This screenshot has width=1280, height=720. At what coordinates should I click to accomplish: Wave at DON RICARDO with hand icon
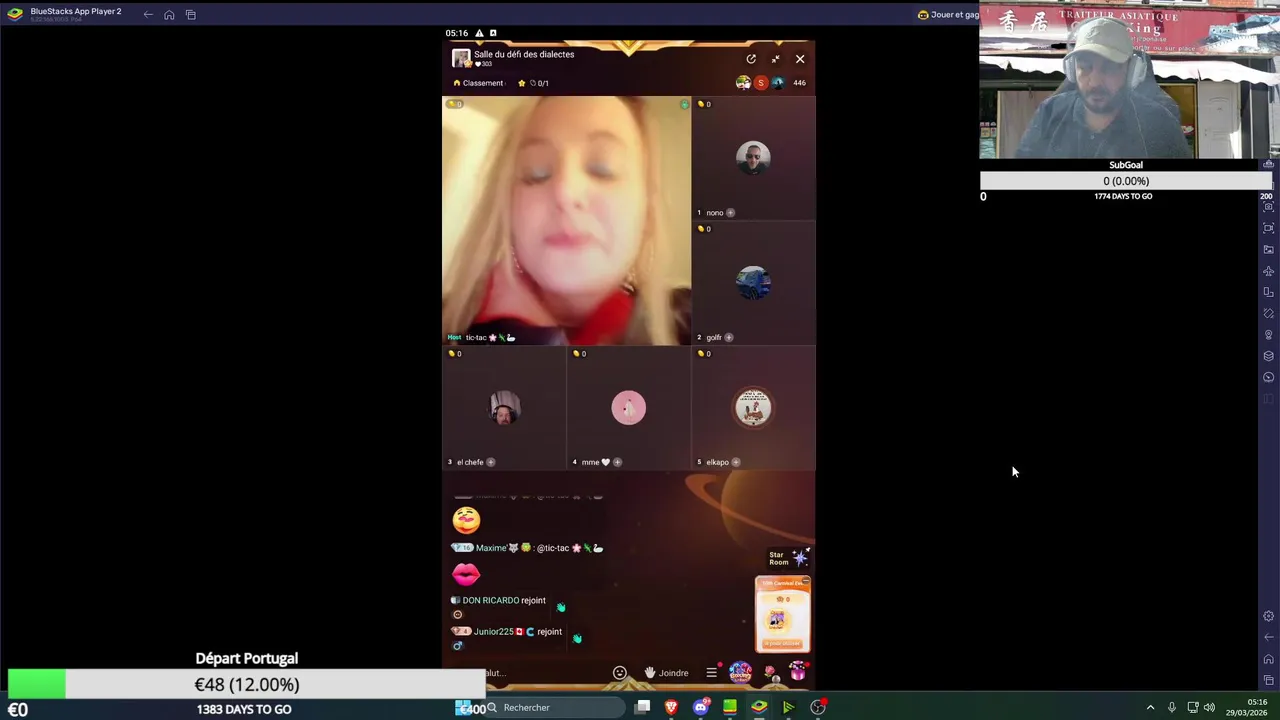tap(560, 607)
